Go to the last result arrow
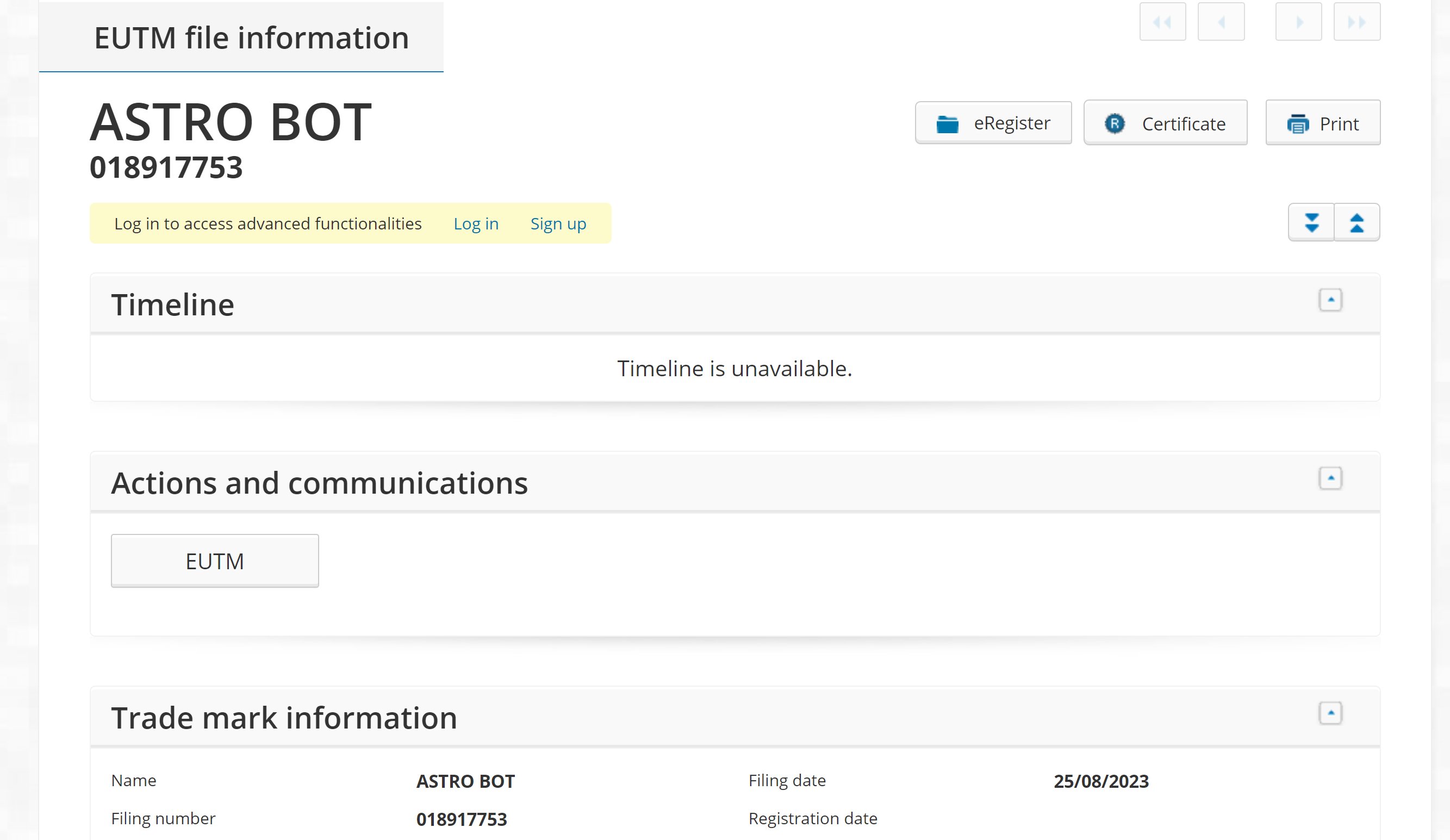 pyautogui.click(x=1357, y=21)
